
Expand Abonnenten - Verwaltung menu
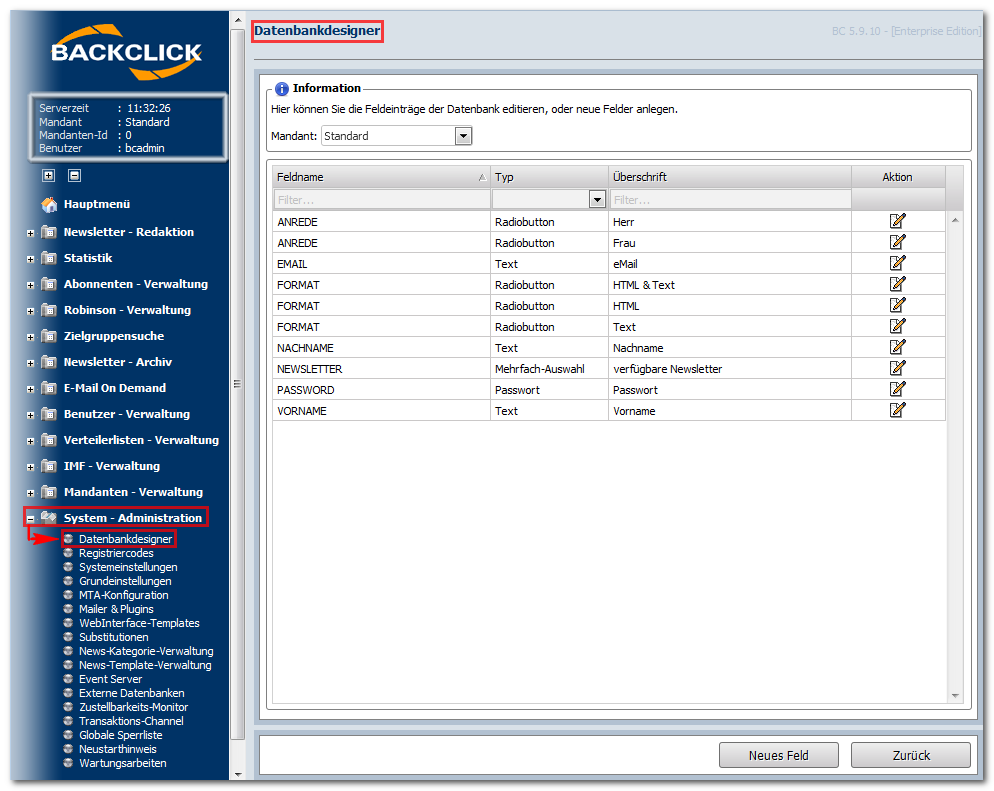tap(30, 285)
